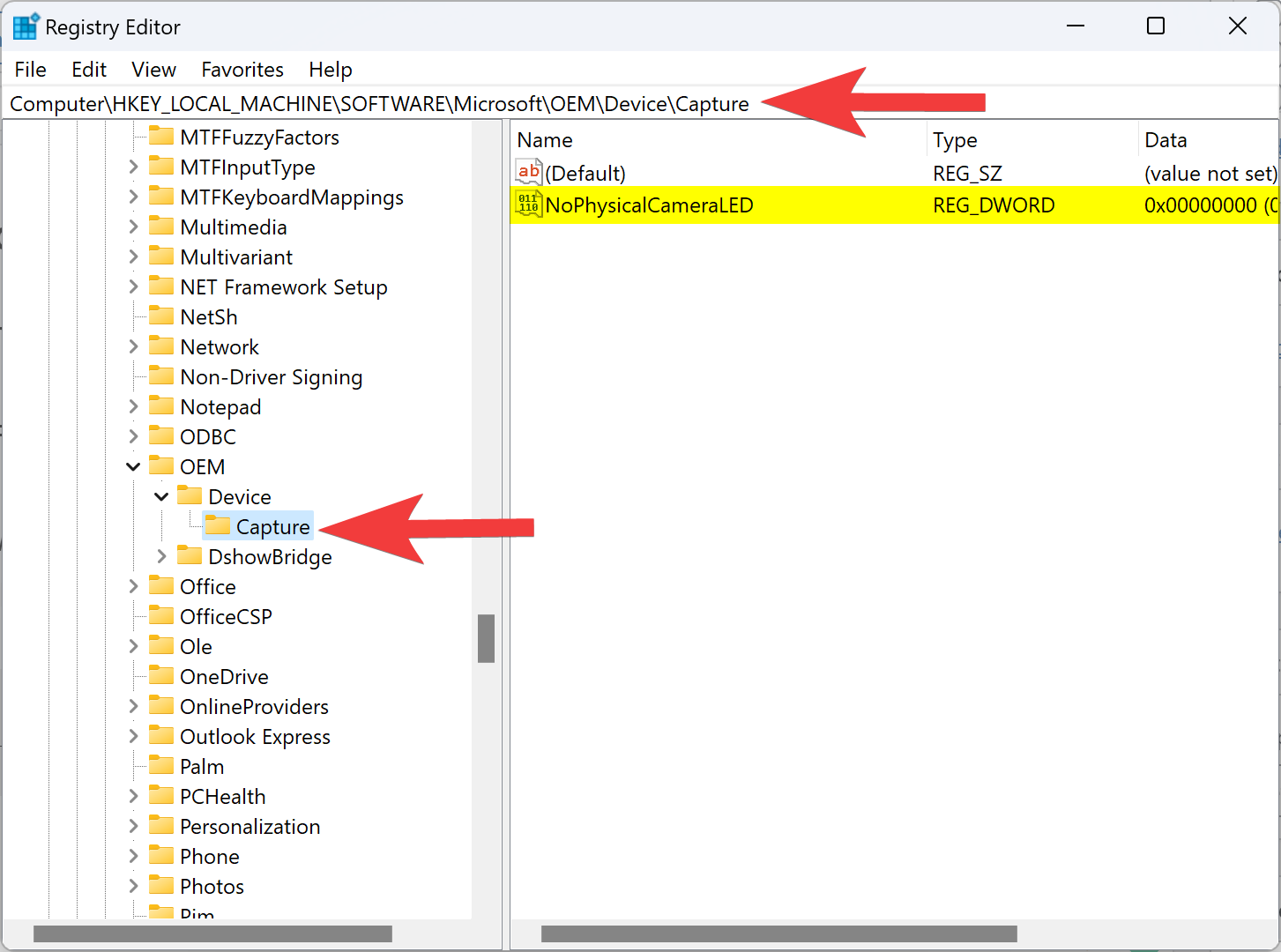1281x952 pixels.
Task: Expand the NET Framework Setup key
Action: (133, 286)
